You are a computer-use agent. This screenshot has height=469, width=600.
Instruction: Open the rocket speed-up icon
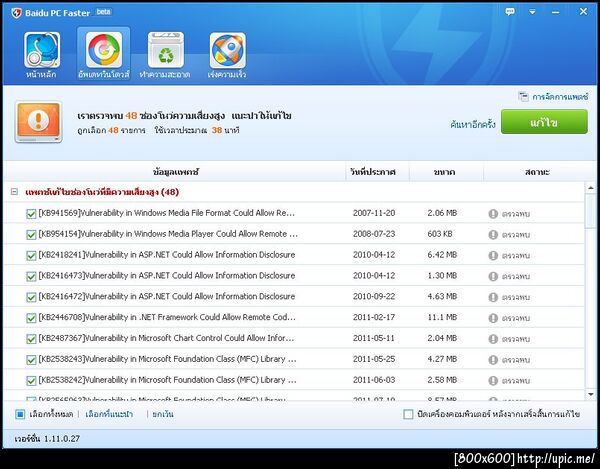point(228,50)
